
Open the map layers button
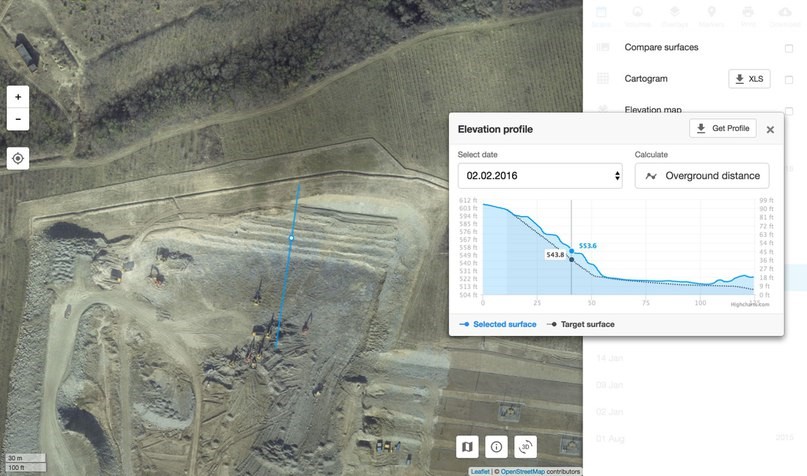coord(468,447)
